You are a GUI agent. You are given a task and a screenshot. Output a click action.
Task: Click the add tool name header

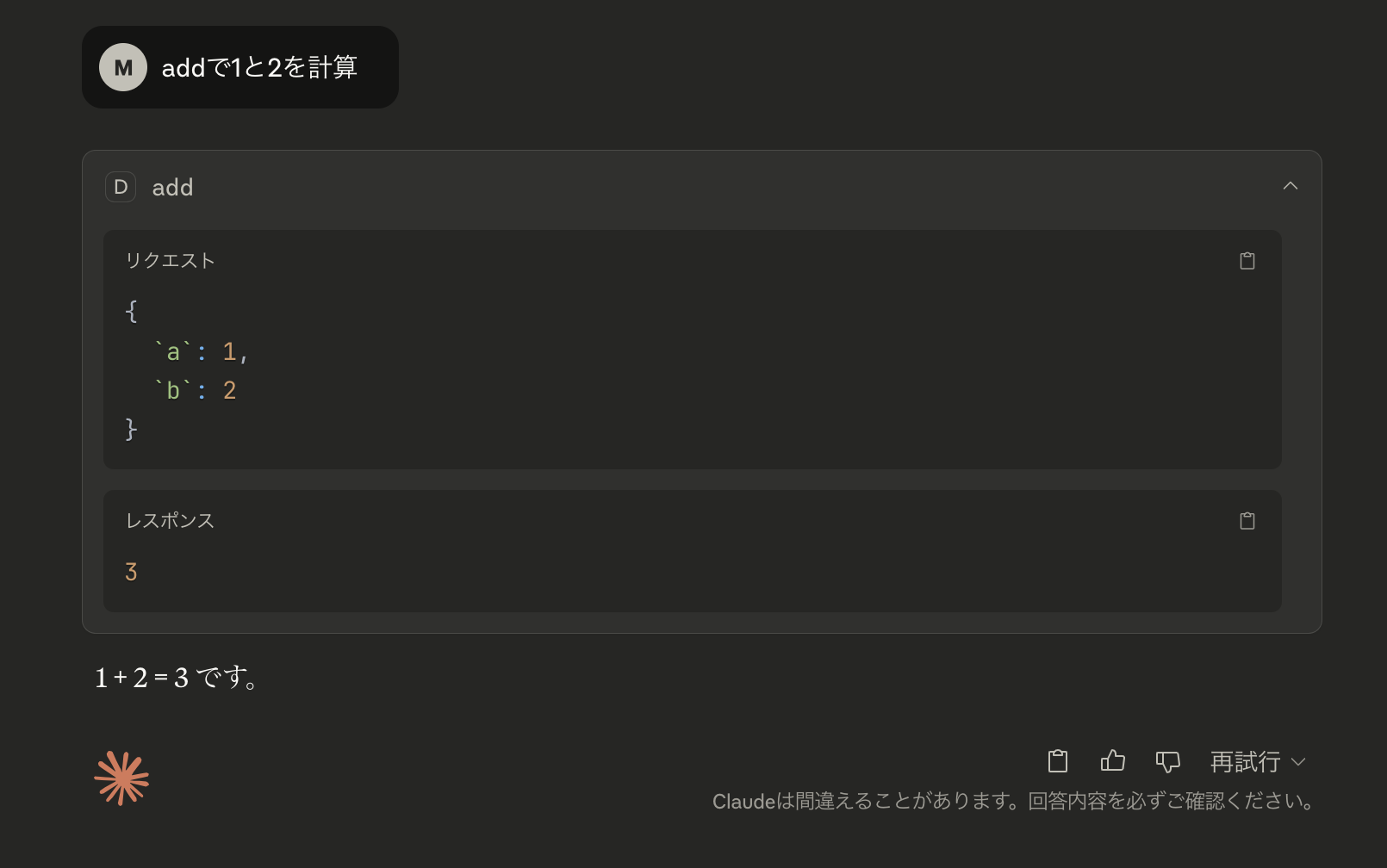tap(172, 187)
